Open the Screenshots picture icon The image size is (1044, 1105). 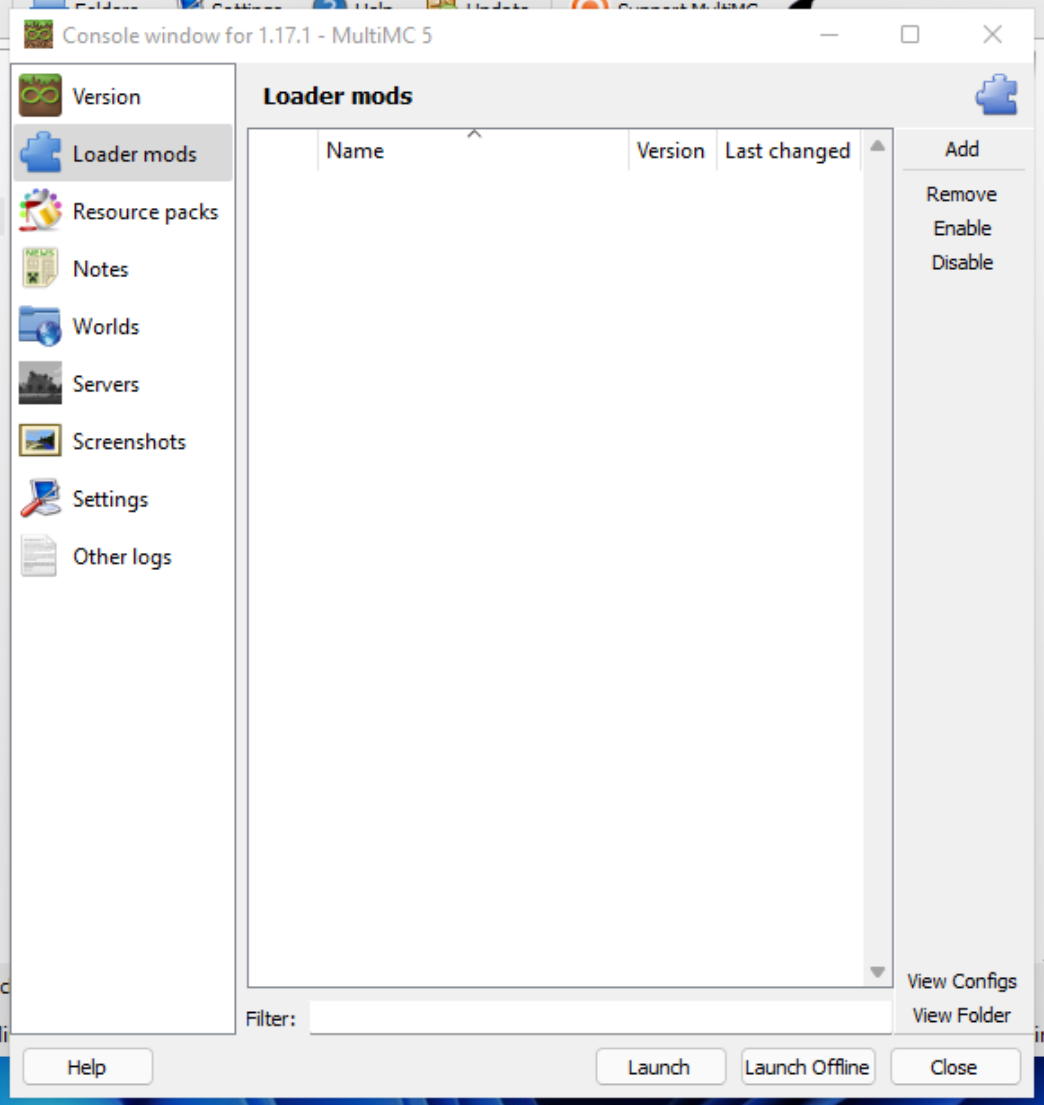click(x=40, y=441)
